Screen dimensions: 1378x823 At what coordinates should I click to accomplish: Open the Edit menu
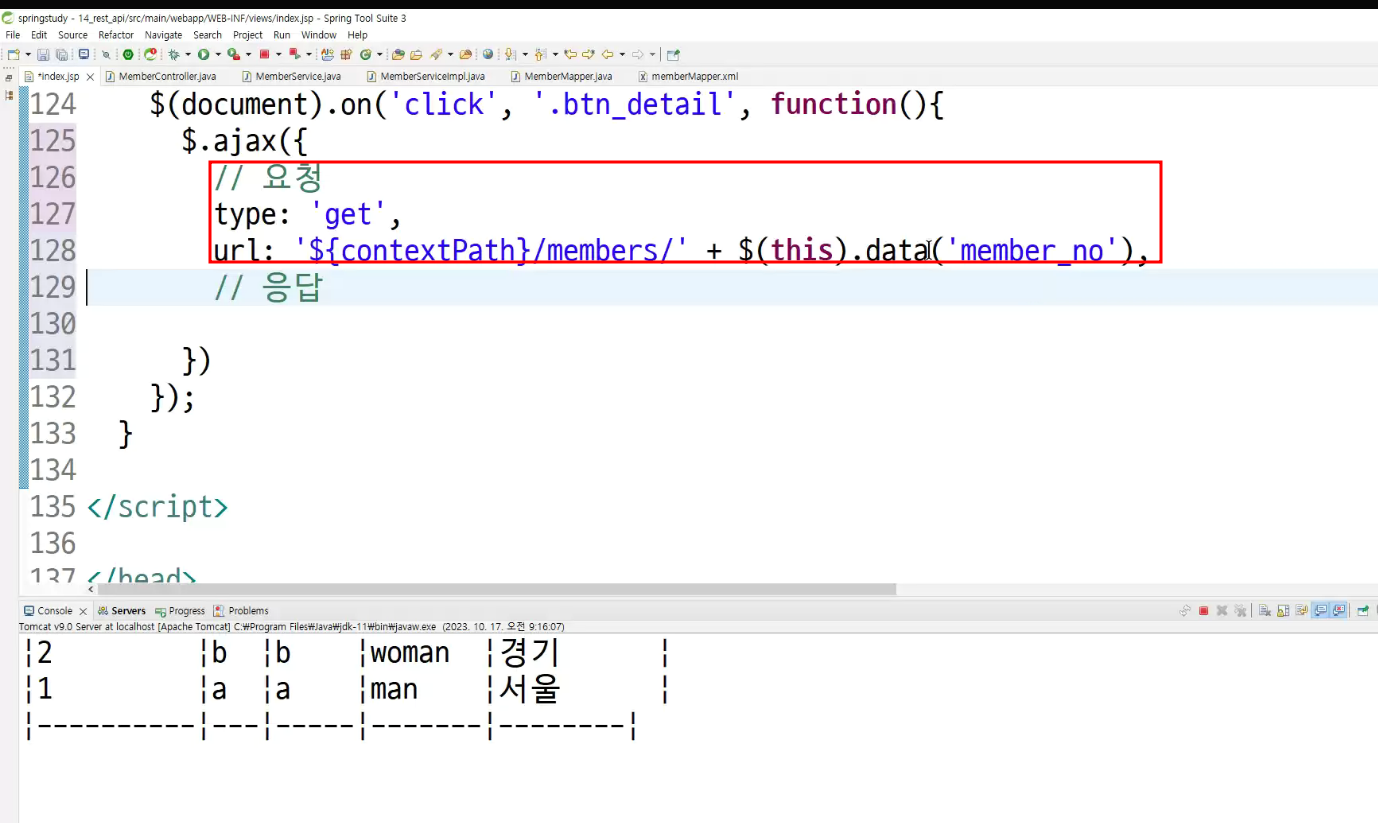click(39, 35)
